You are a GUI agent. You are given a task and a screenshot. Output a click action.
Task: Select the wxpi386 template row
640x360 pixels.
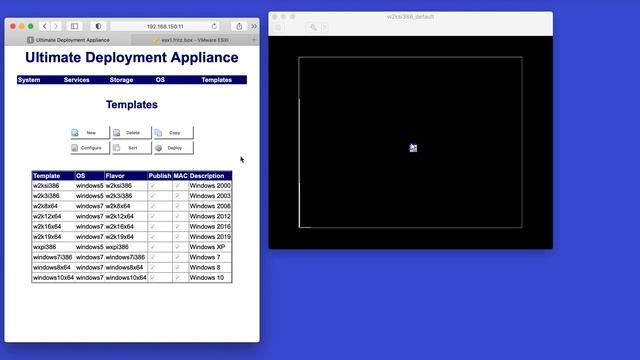coord(132,247)
